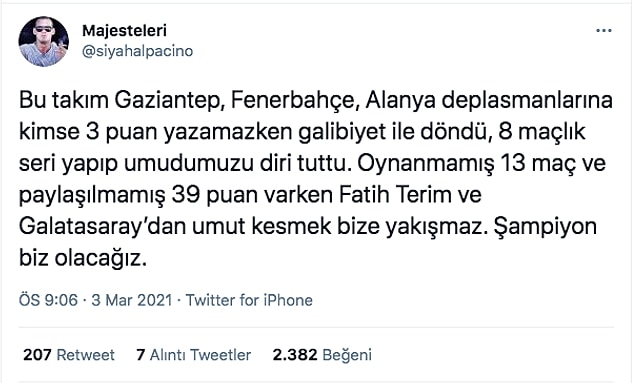Screen dimensions: 635x383
Task: Click the word Alanya in the tweet
Action: click(400, 101)
